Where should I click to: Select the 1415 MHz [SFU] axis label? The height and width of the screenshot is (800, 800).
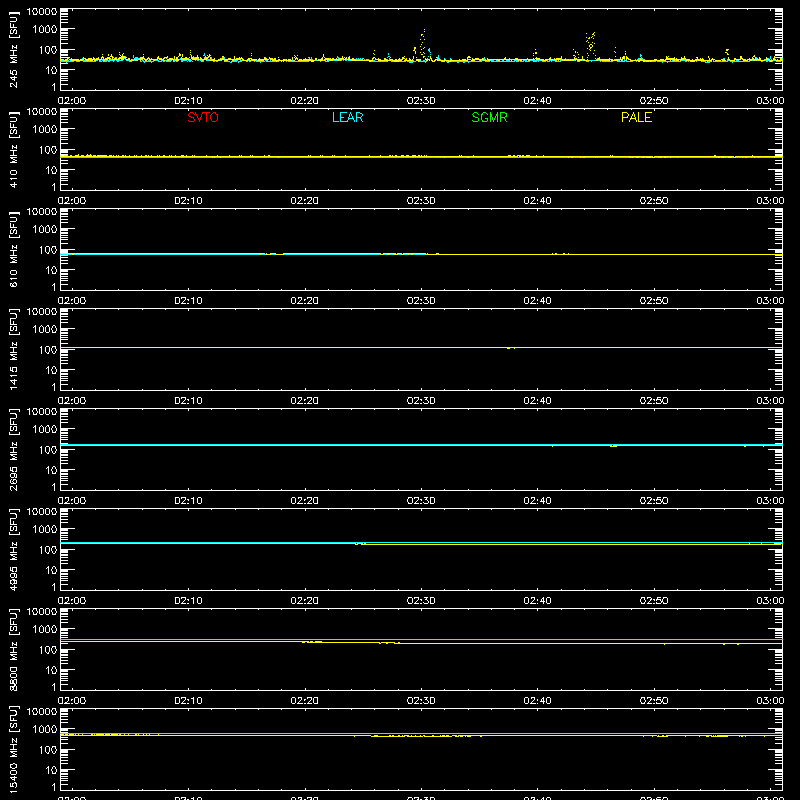tap(14, 349)
